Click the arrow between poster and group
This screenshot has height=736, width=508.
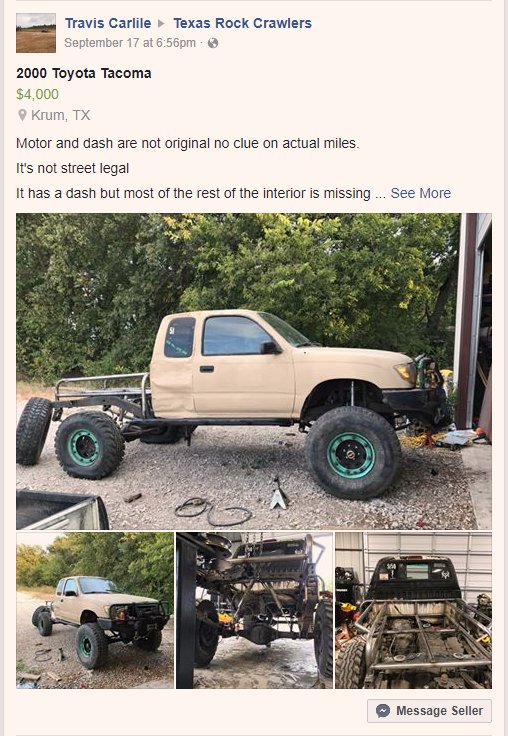point(162,23)
